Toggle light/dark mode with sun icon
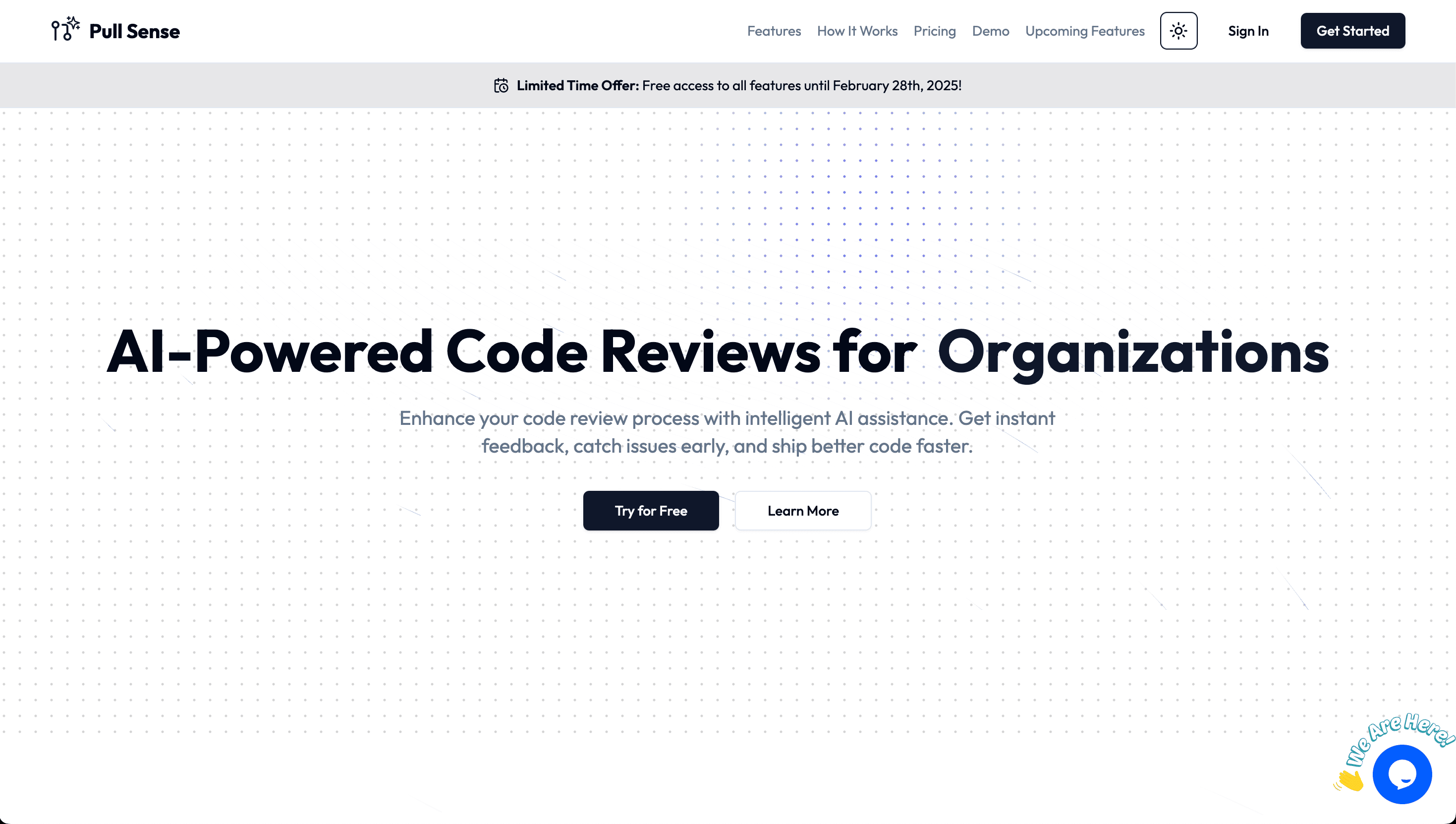Image resolution: width=1456 pixels, height=824 pixels. click(x=1179, y=30)
